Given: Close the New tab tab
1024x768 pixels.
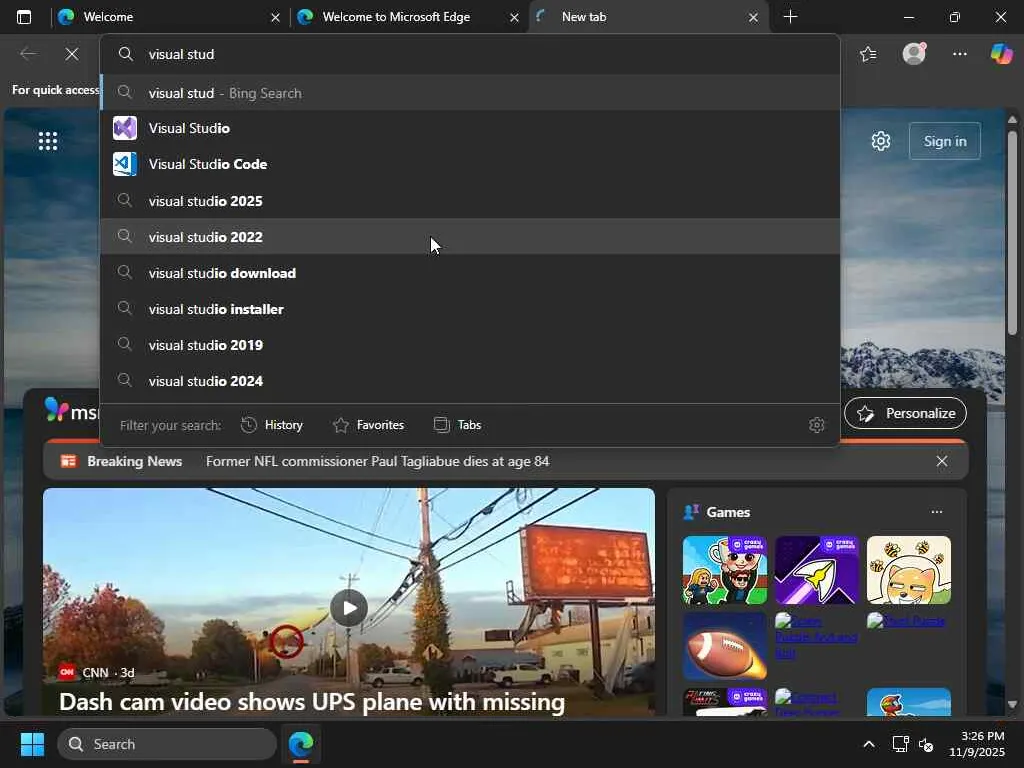Looking at the screenshot, I should [754, 18].
